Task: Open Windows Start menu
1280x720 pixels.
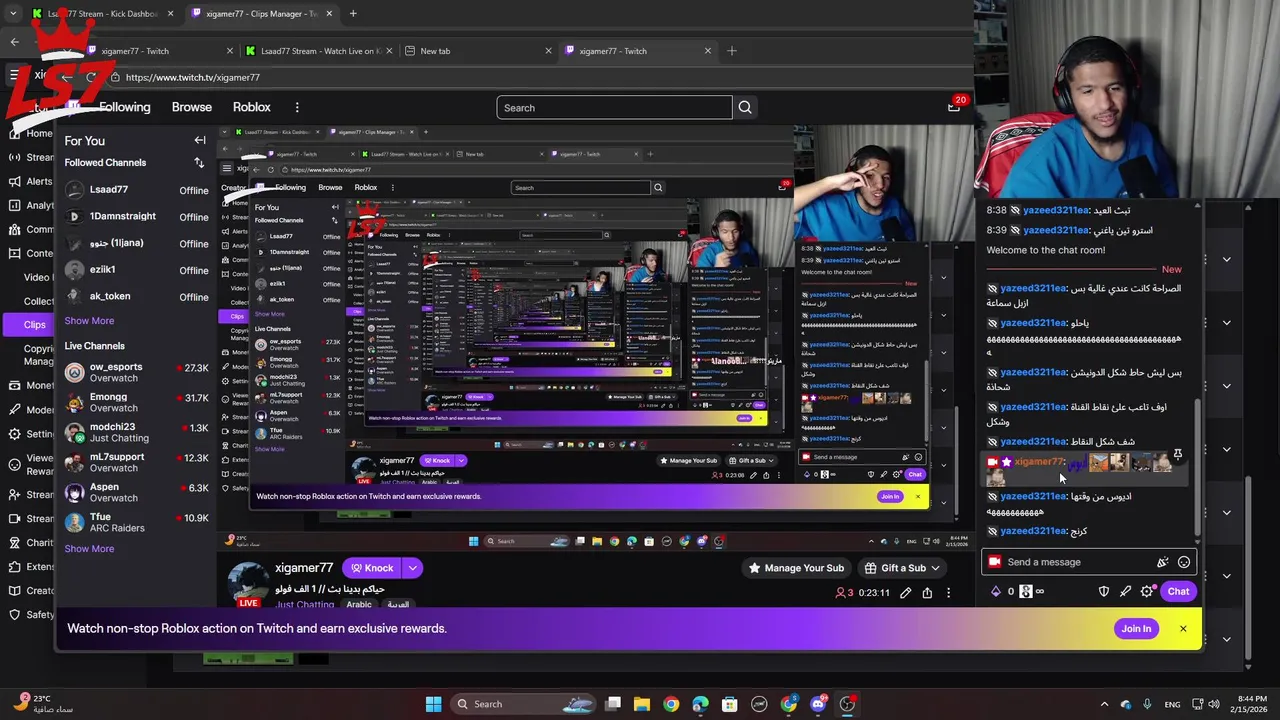Action: (433, 704)
